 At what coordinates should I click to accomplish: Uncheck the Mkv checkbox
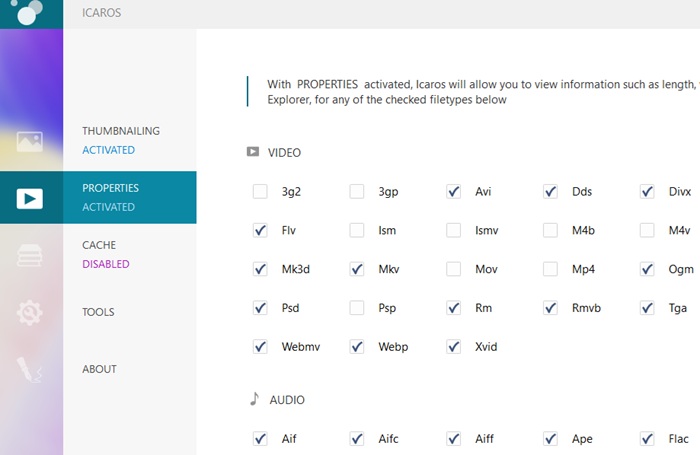pyautogui.click(x=357, y=269)
